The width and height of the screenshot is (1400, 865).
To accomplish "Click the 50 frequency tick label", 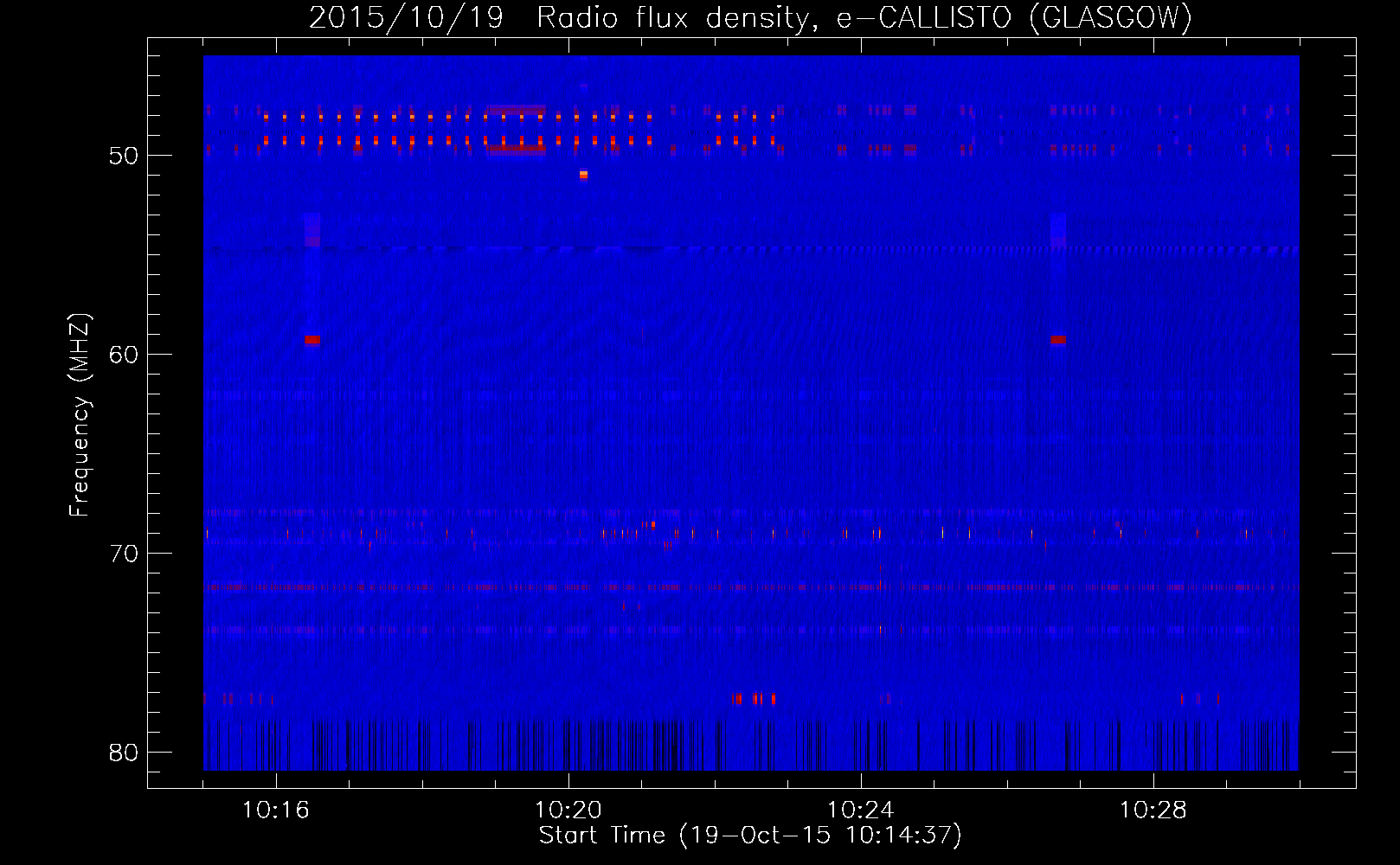I will [124, 156].
